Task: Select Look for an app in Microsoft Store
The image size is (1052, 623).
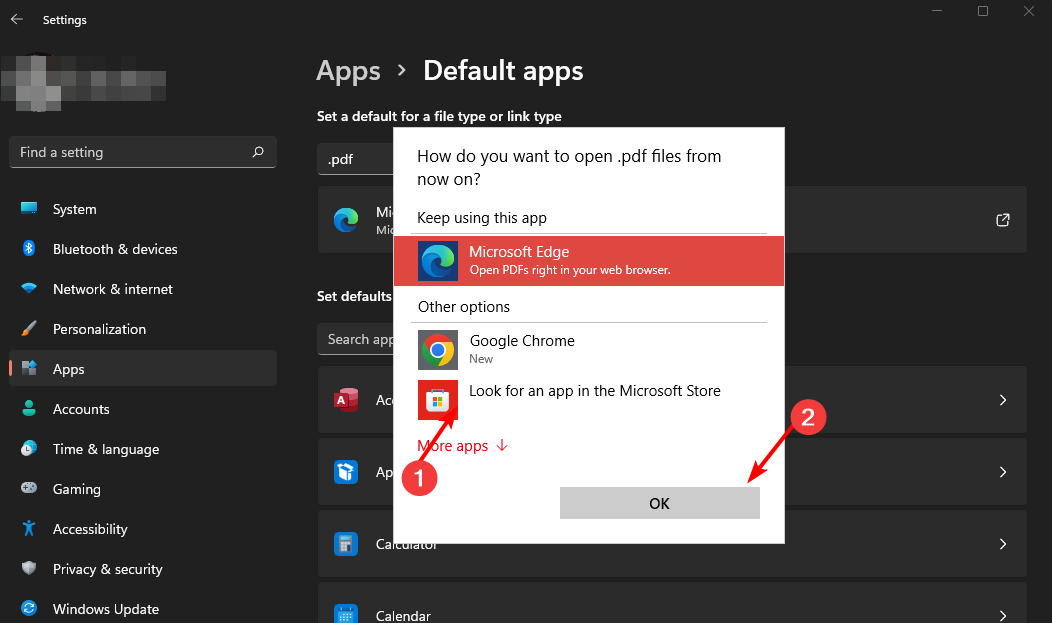Action: pyautogui.click(x=588, y=400)
